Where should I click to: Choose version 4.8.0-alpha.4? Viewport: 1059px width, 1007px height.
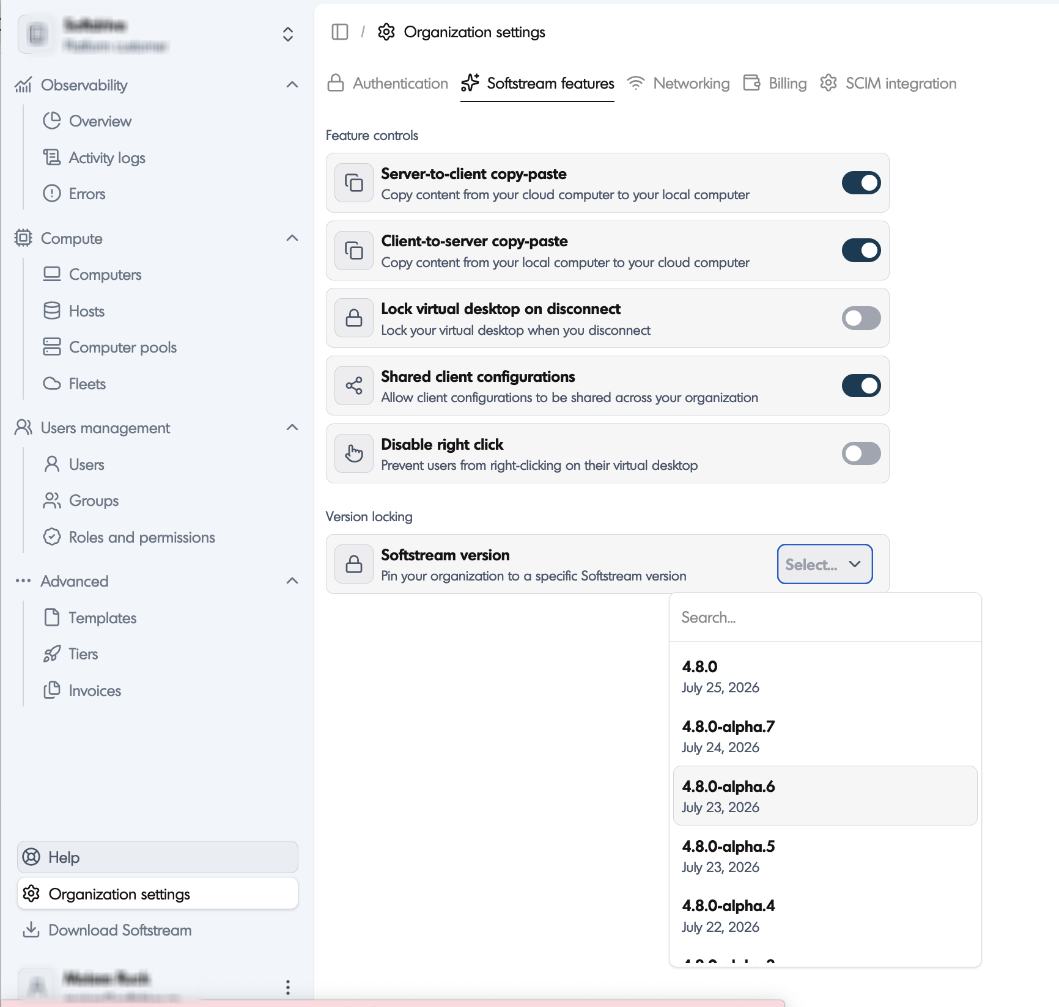coord(825,916)
